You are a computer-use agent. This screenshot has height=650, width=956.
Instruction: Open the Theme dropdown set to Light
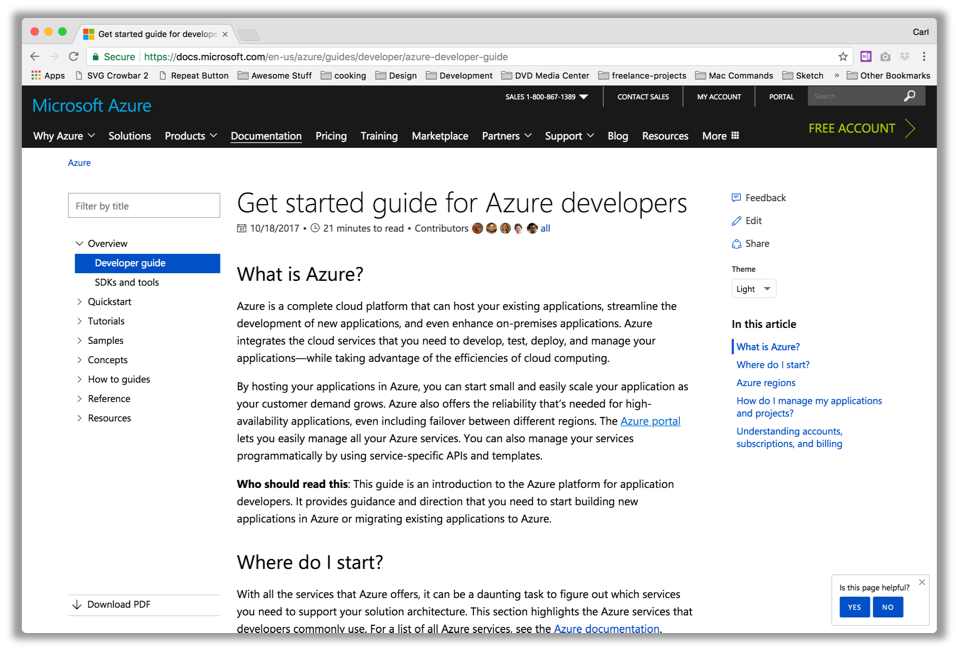(754, 289)
